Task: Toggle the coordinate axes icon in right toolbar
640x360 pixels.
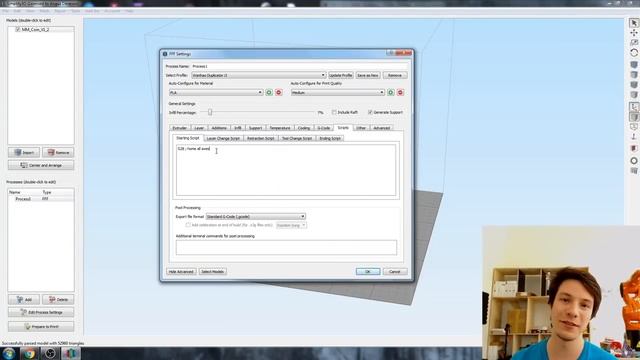Action: [634, 107]
